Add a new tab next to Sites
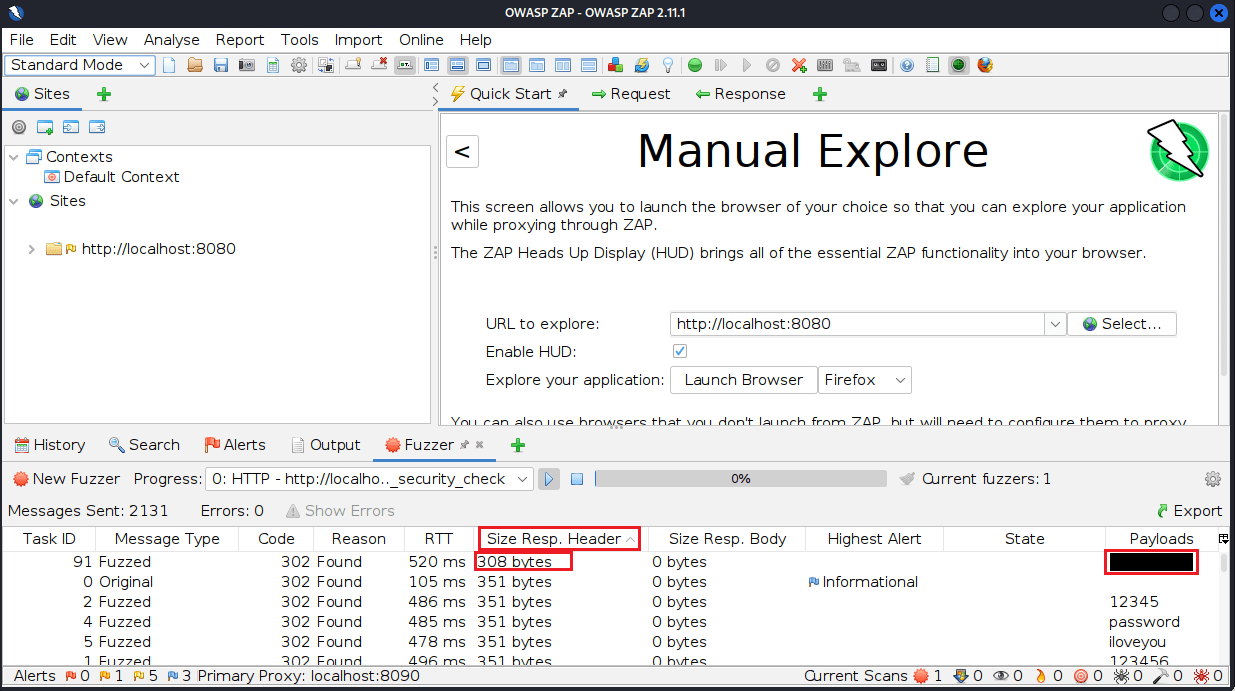 pos(104,94)
